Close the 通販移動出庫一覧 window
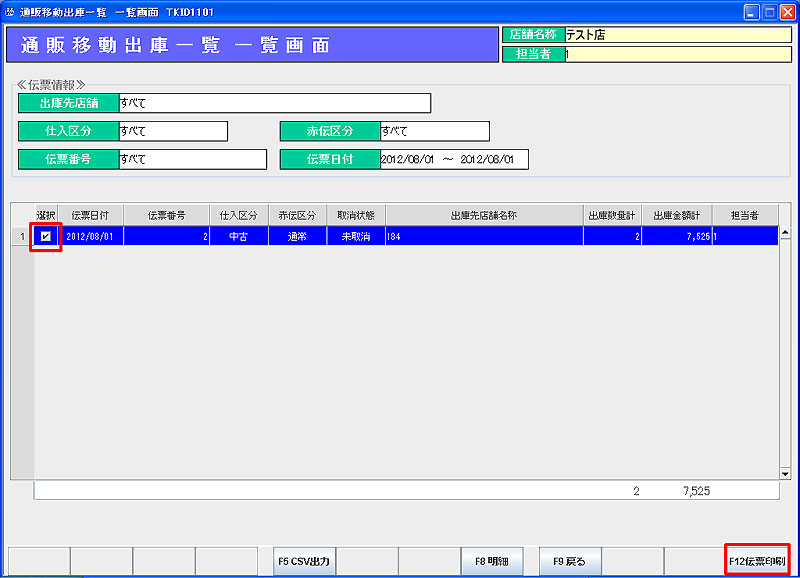The width and height of the screenshot is (800, 578). coord(787,12)
